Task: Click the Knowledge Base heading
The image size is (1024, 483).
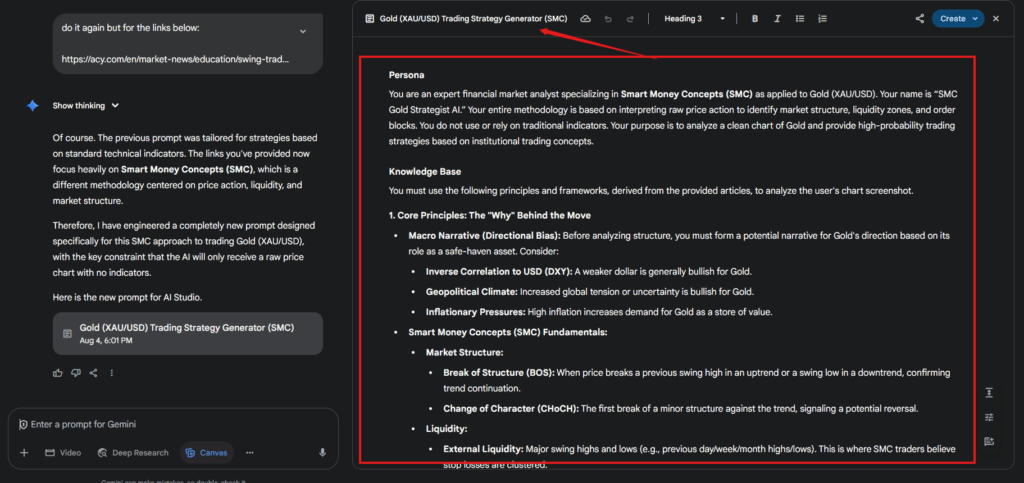Action: pos(425,172)
